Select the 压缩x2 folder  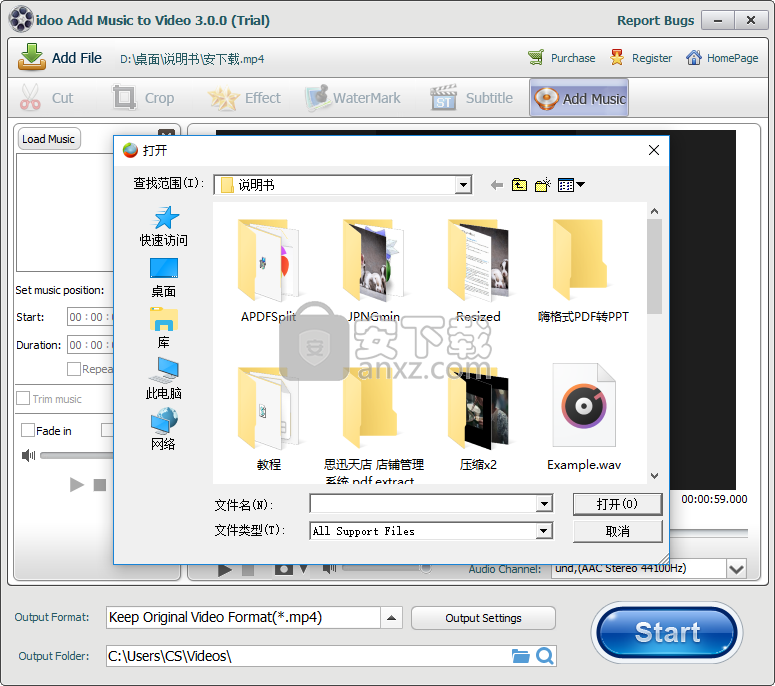point(478,419)
